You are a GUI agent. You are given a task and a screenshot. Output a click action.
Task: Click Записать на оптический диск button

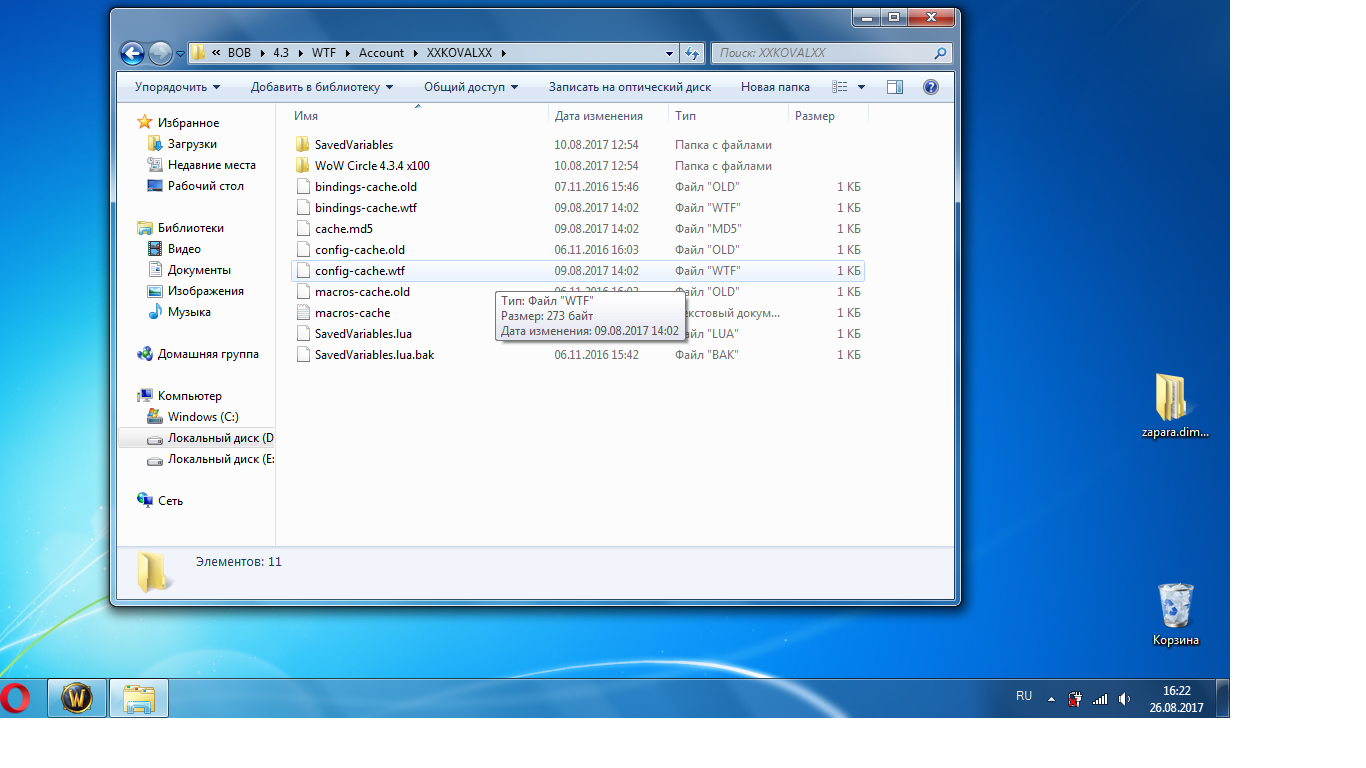click(630, 87)
